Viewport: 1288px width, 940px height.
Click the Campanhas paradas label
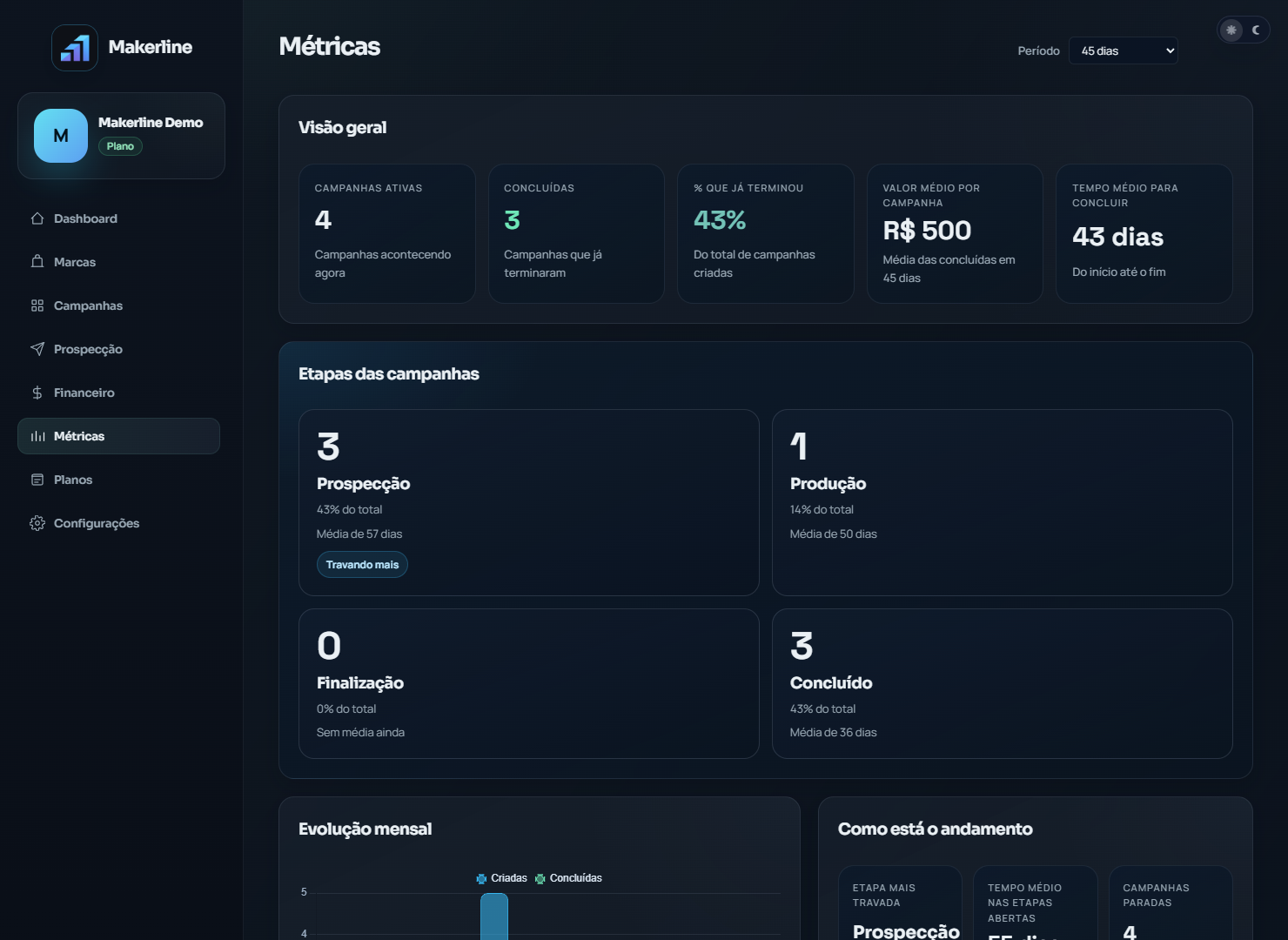pyautogui.click(x=1156, y=896)
